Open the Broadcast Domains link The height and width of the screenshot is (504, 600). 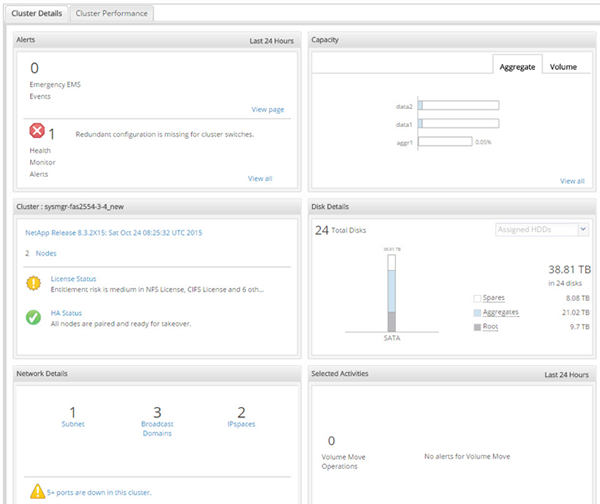pos(157,428)
